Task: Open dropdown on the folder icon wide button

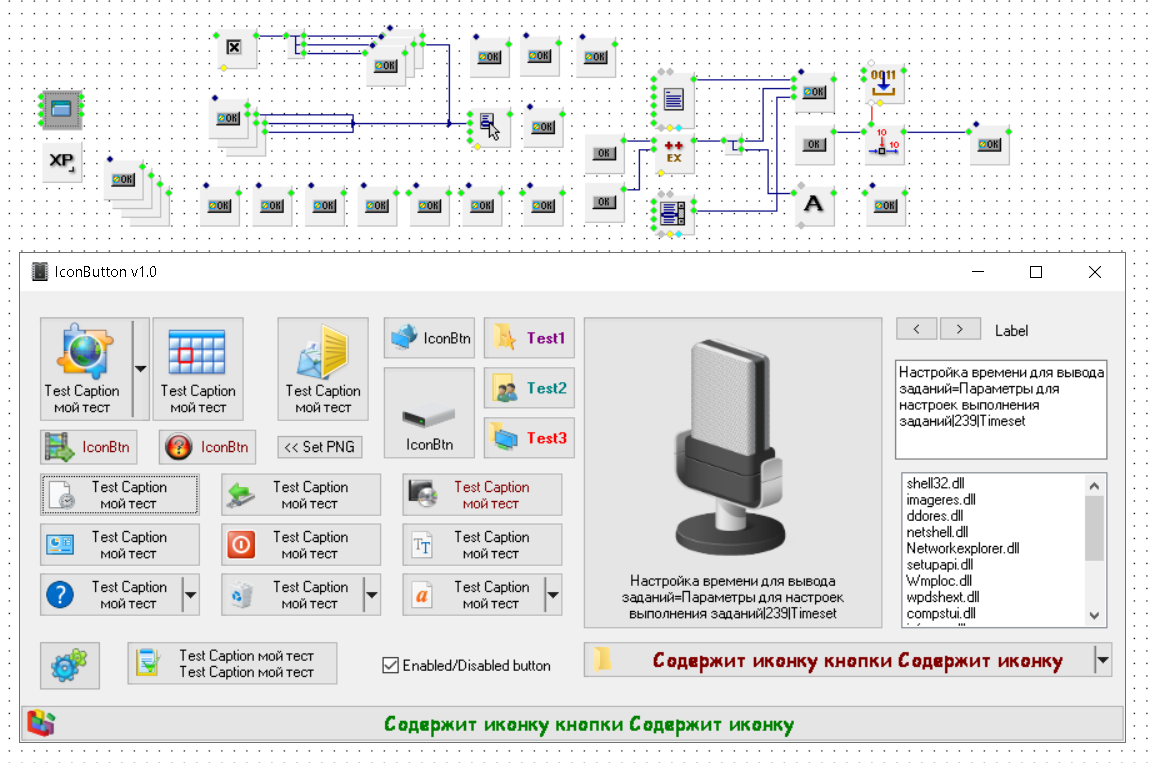Action: [x=1102, y=660]
